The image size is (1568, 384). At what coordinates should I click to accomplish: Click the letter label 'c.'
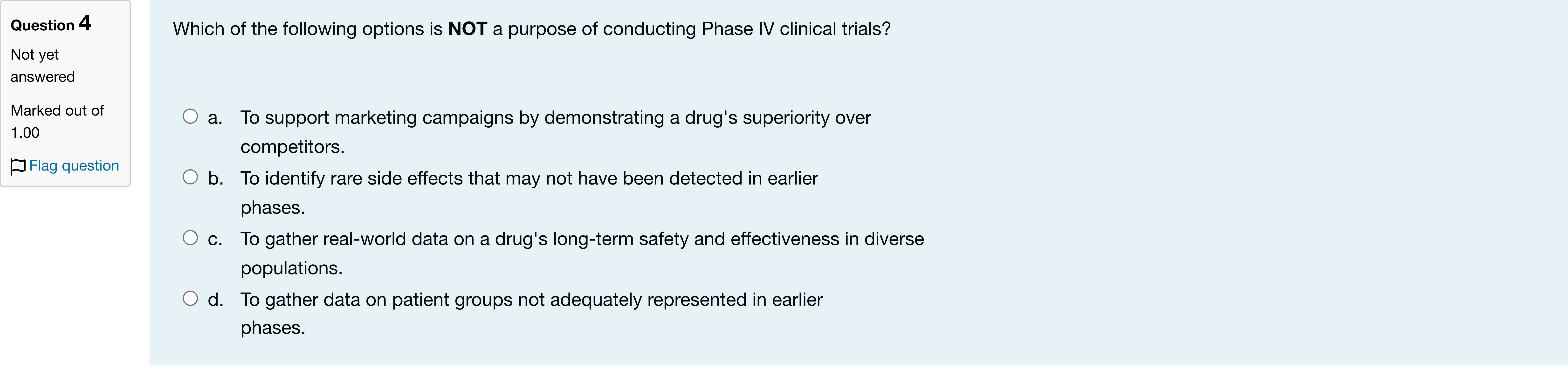[x=215, y=239]
